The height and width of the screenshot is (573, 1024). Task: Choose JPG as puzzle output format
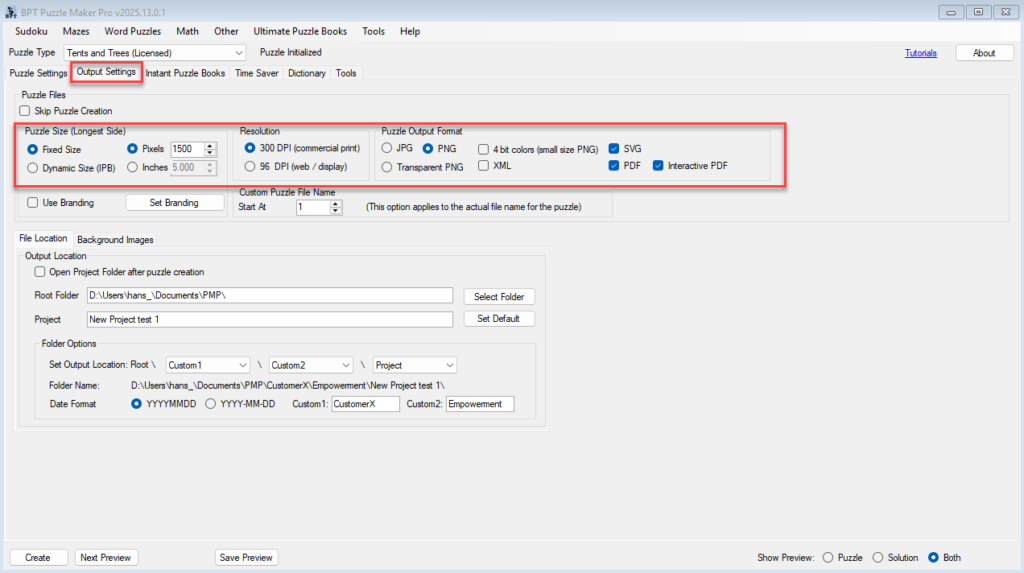tap(387, 149)
